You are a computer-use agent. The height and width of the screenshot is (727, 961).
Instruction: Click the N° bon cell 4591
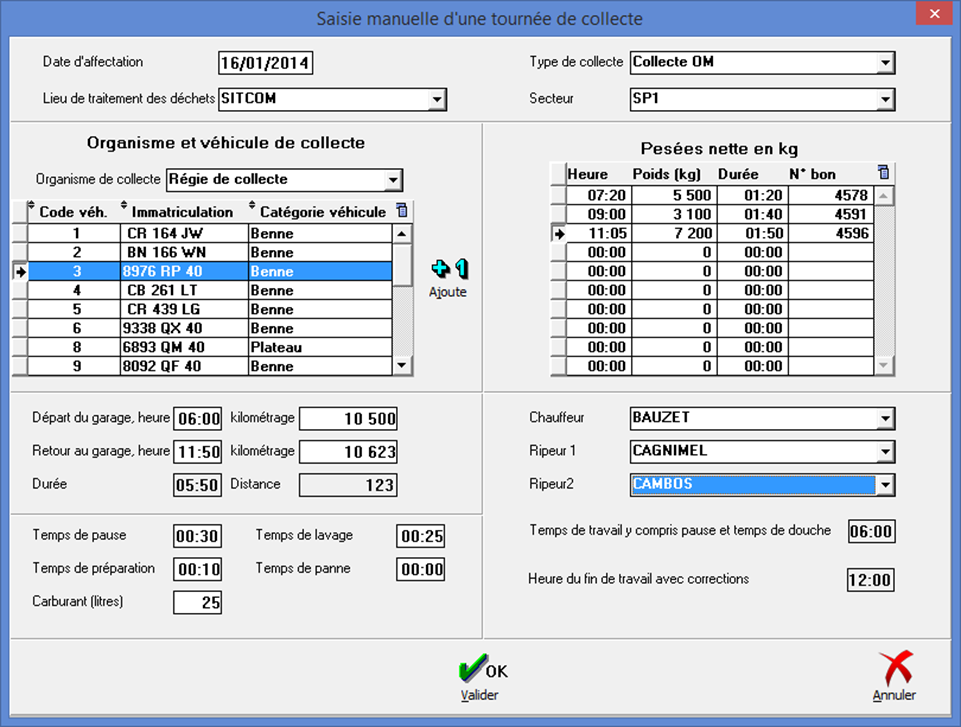pos(831,214)
